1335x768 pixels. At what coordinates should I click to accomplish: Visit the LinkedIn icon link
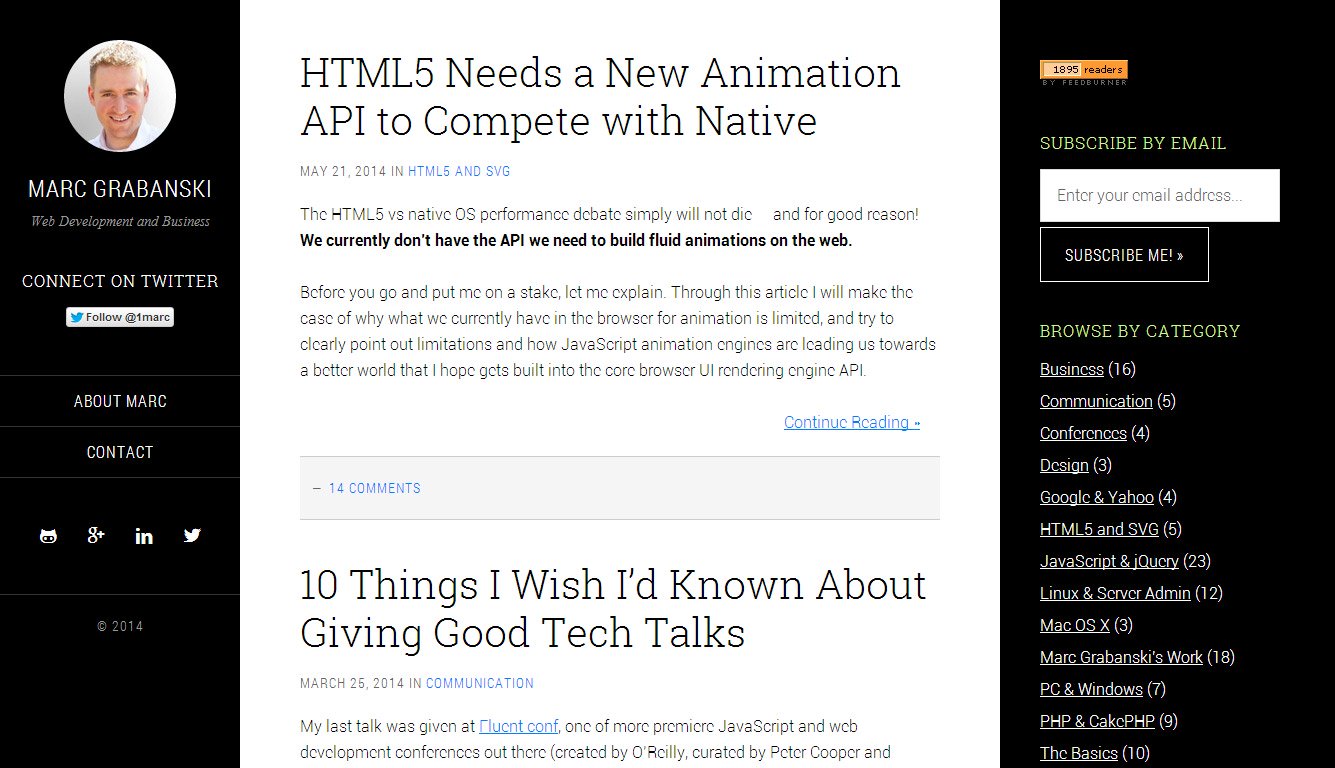(x=144, y=536)
